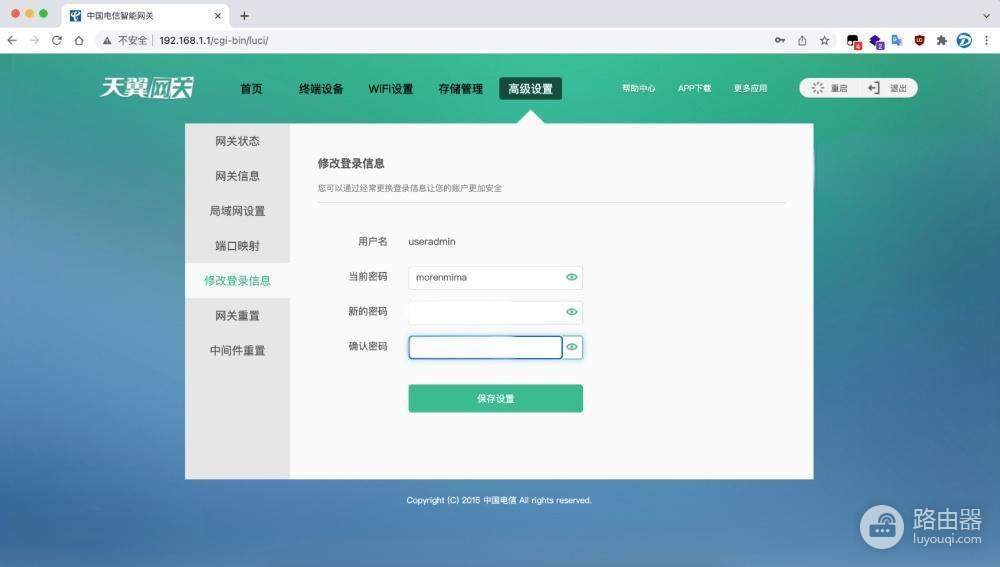Select 网关状态 in the sidebar

tap(237, 141)
